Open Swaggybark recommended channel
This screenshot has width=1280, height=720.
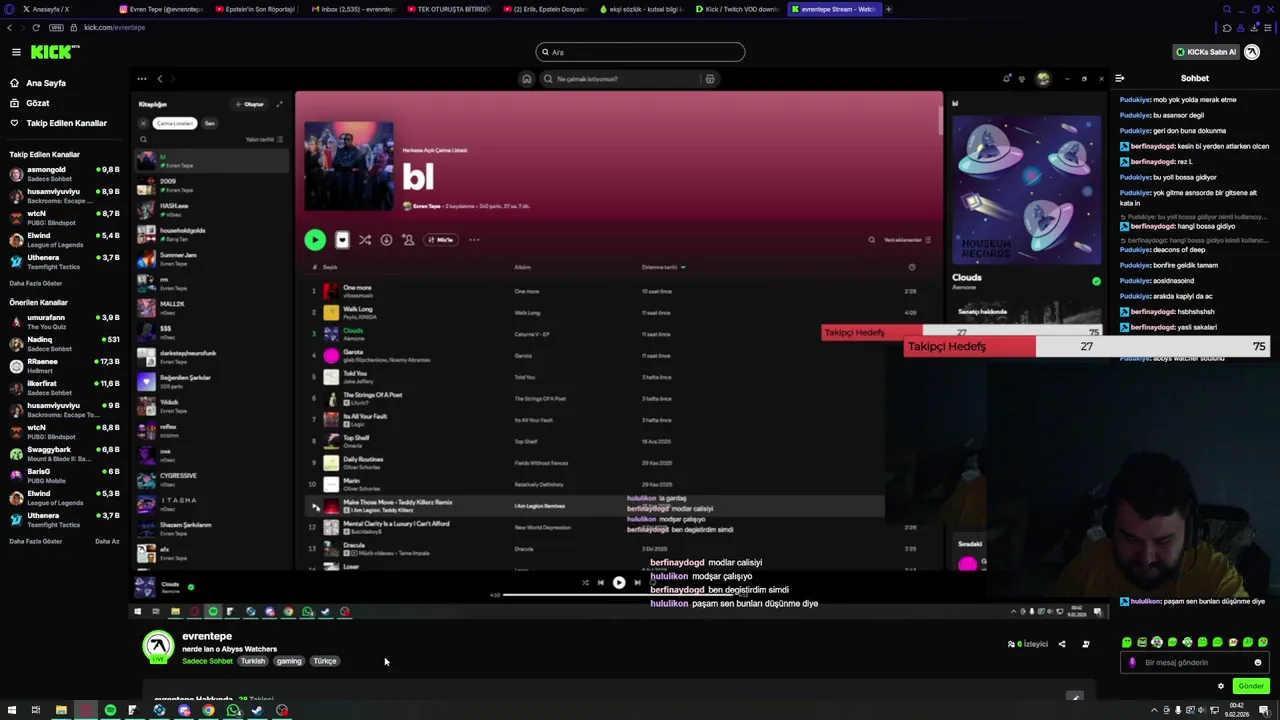point(64,454)
